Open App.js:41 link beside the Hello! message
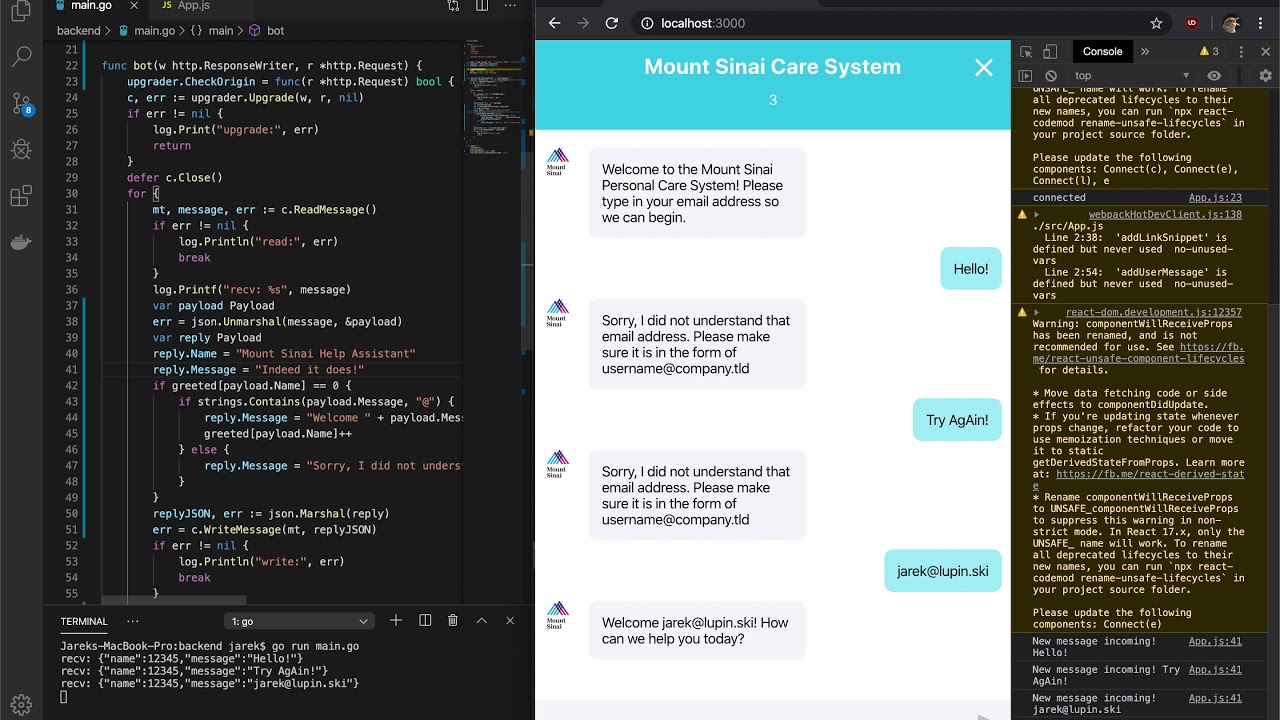1280x720 pixels. [1215, 642]
